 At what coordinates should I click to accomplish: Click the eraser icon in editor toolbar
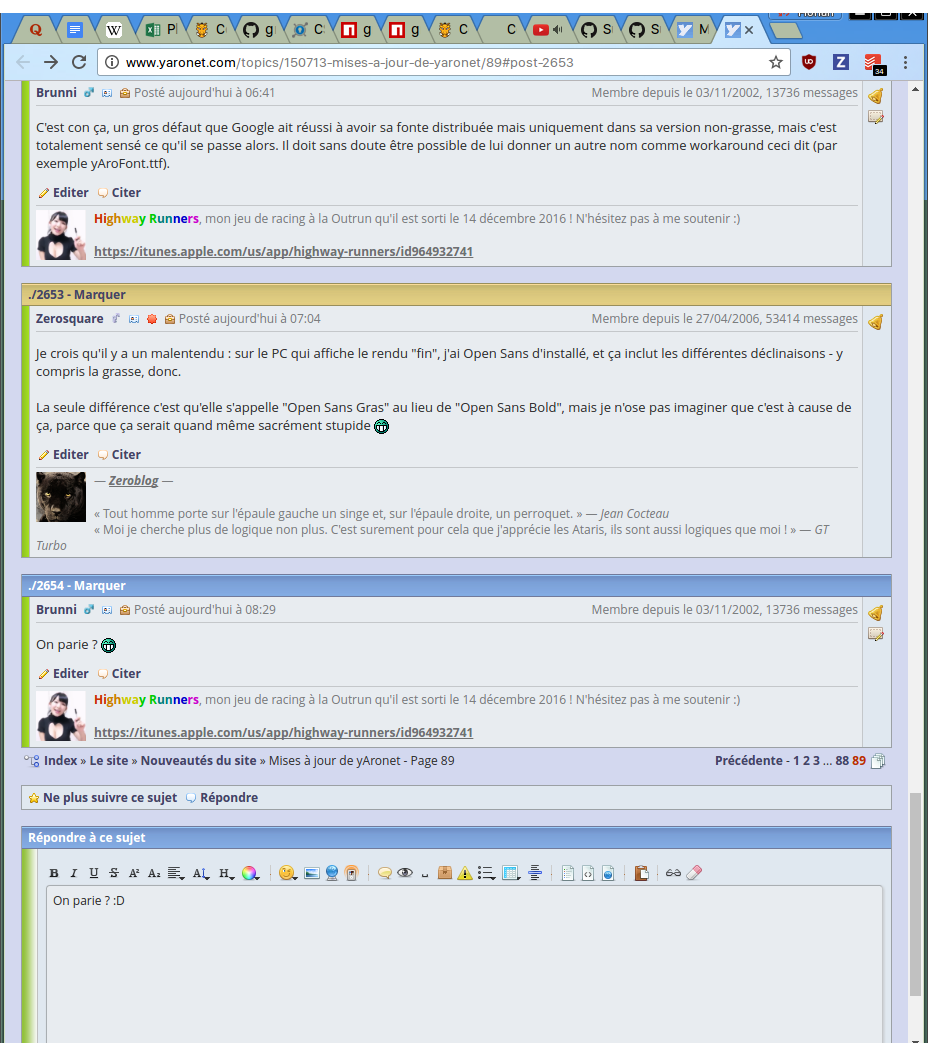pos(695,873)
